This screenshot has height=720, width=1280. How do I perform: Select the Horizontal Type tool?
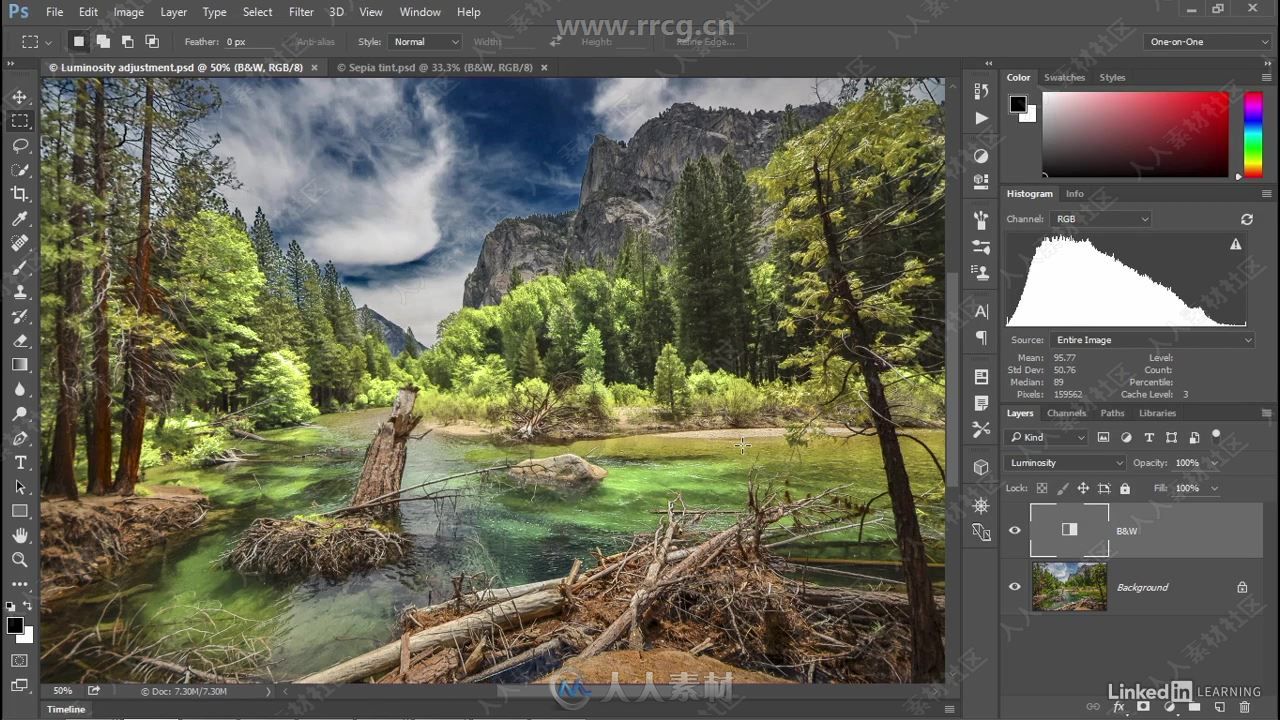pos(20,463)
